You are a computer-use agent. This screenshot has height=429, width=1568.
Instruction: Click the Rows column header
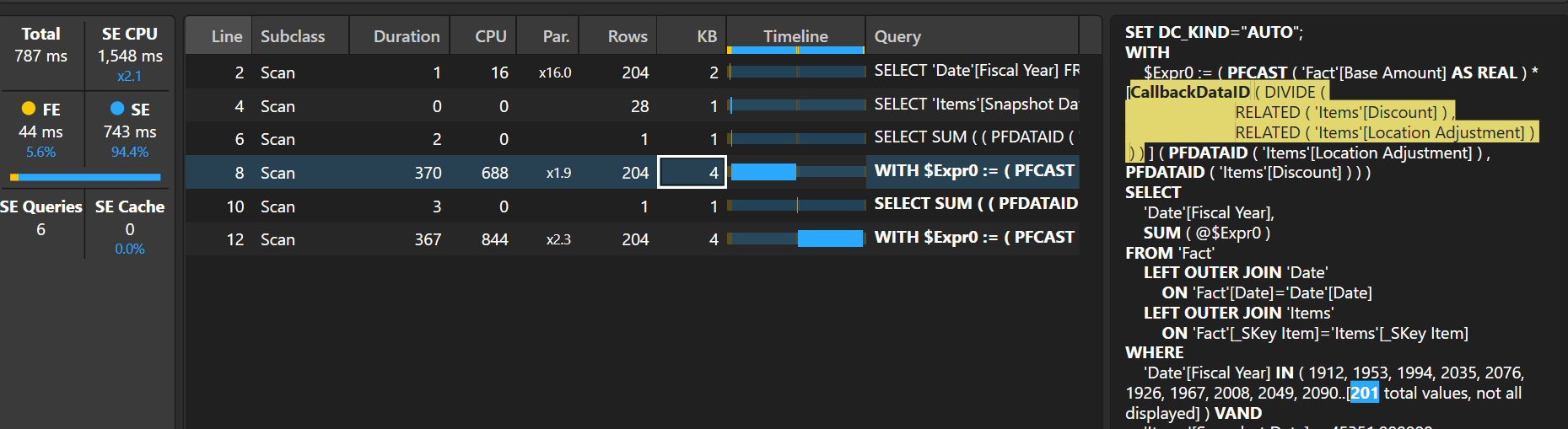(627, 36)
